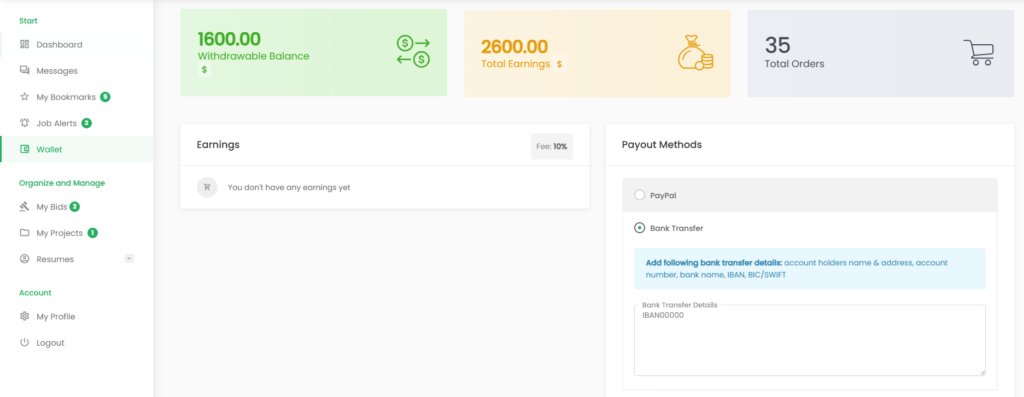Screen dimensions: 1024x397
Task: Open the Job Alerts page
Action: point(57,123)
